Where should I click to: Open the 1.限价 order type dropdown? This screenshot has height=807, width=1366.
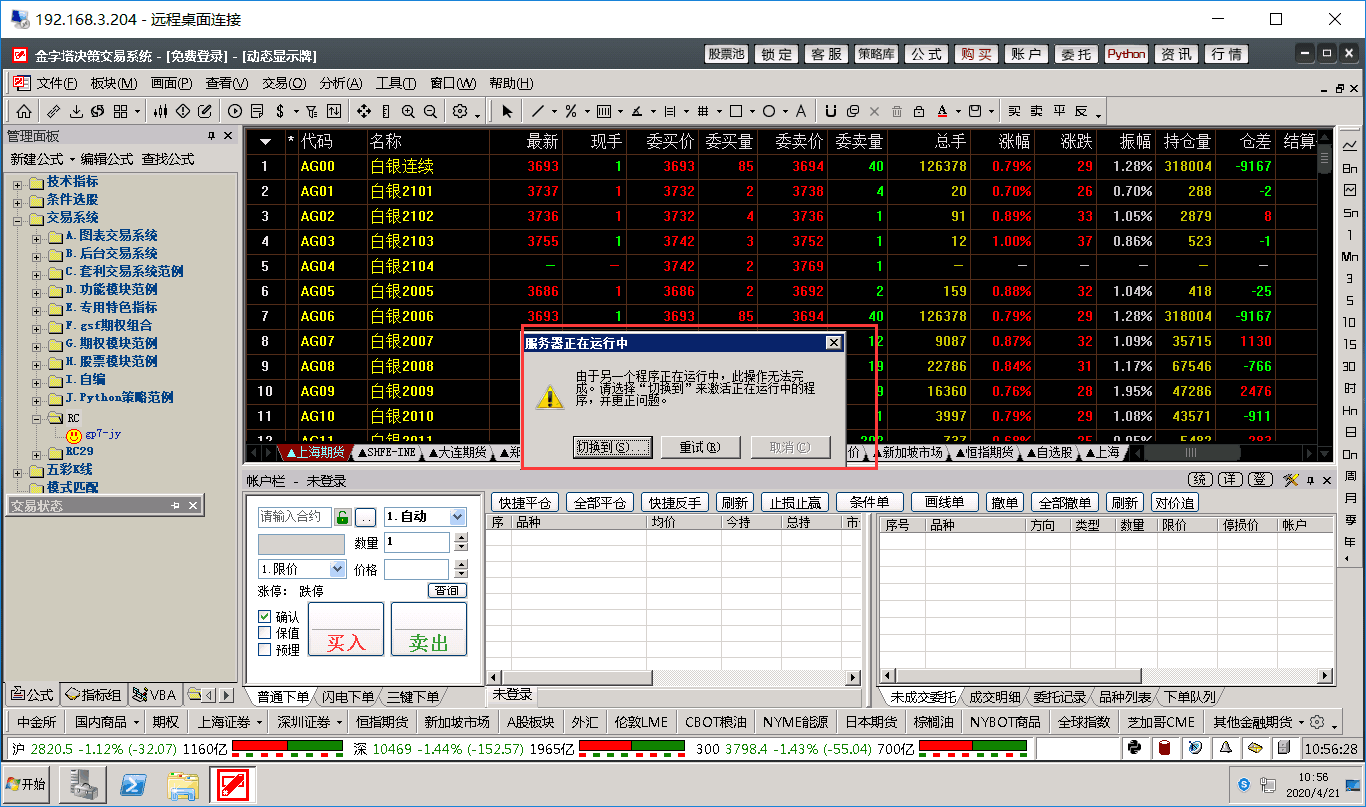coord(338,569)
